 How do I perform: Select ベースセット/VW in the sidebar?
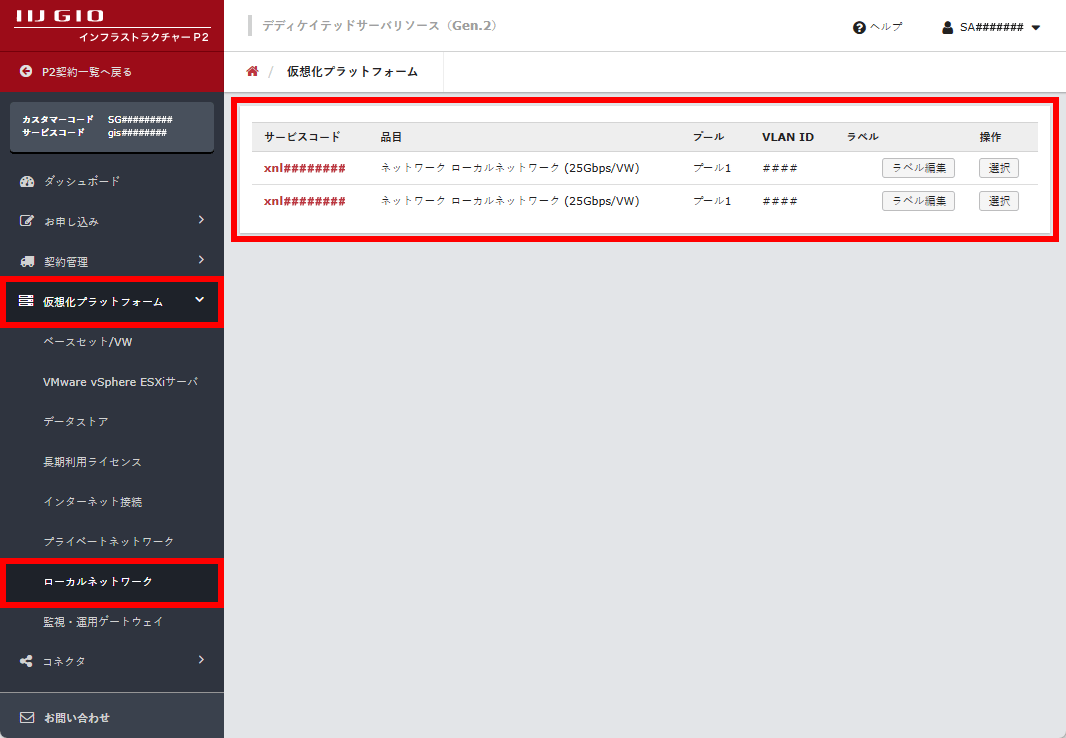tap(88, 342)
